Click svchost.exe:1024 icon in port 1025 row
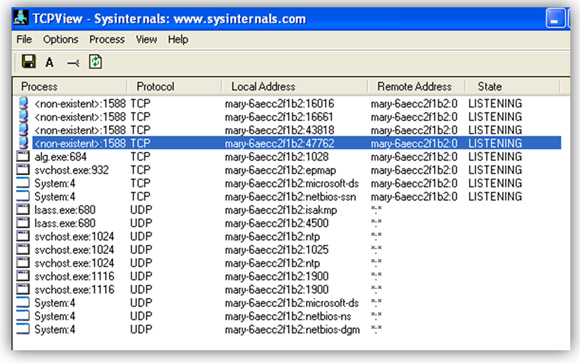Image resolution: width=580 pixels, height=363 pixels. click(x=23, y=250)
